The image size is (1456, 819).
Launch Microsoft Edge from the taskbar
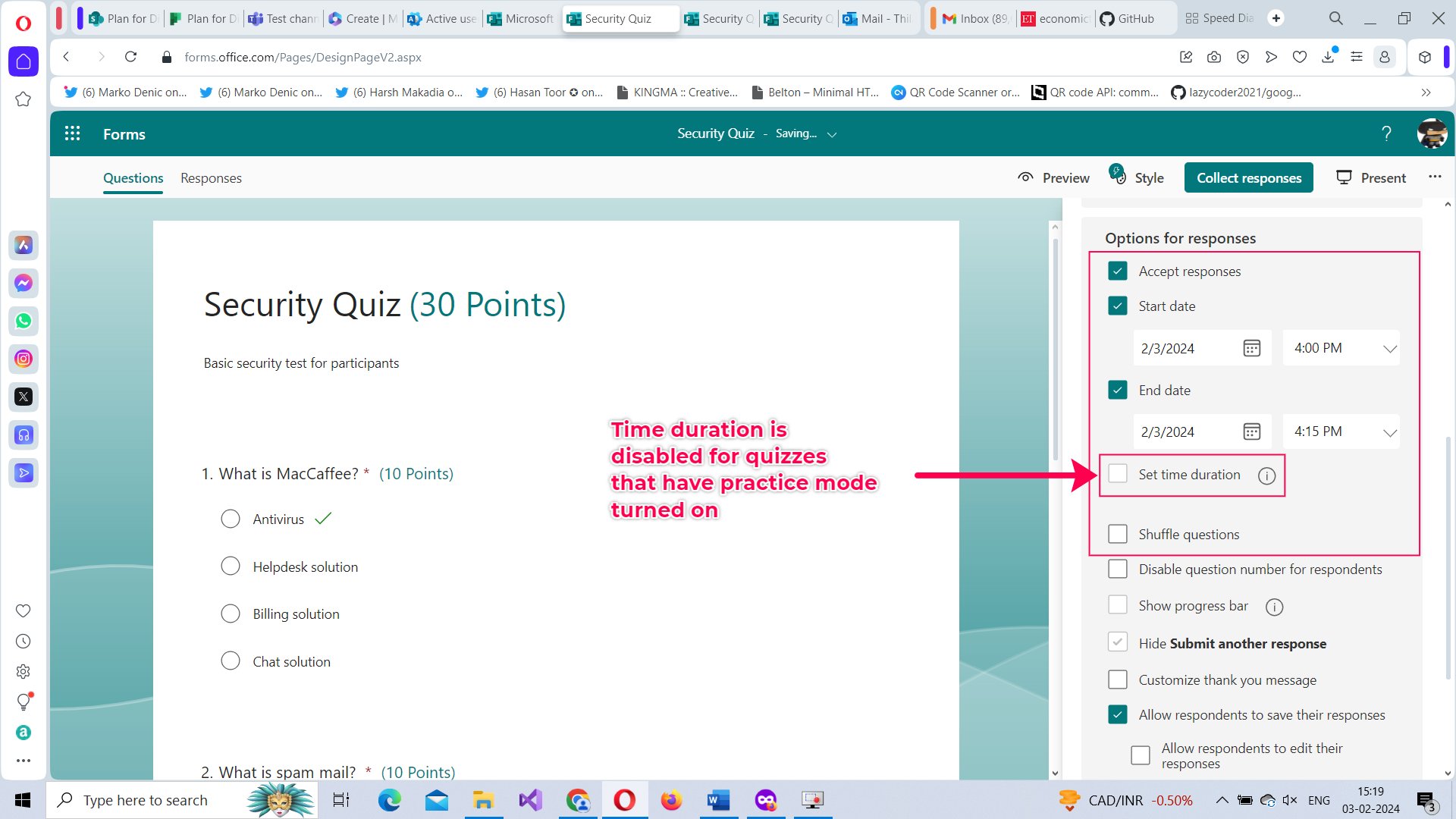pos(389,800)
